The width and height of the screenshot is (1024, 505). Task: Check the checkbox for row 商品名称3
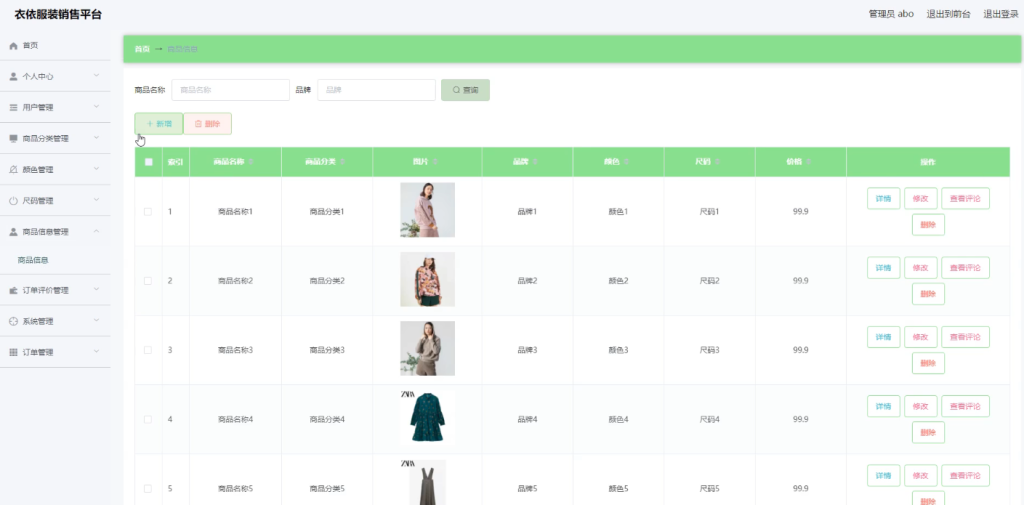(x=148, y=350)
